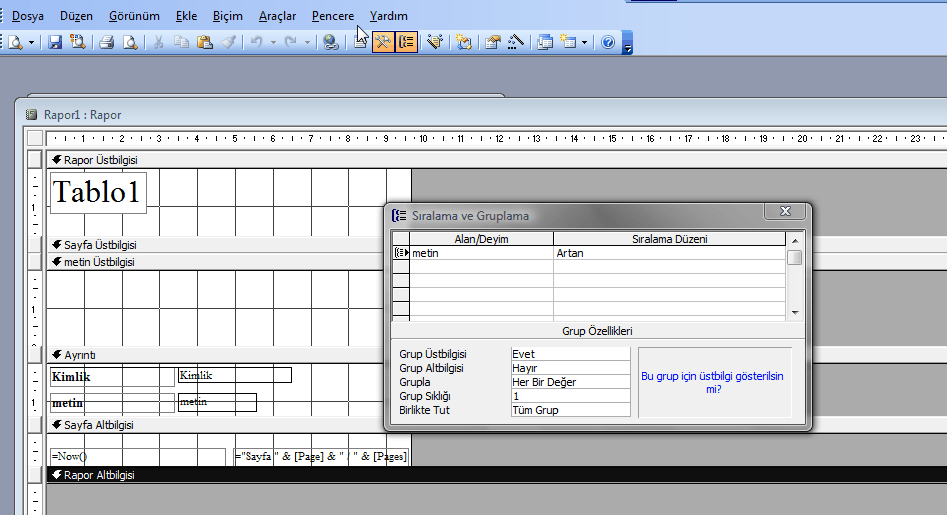This screenshot has width=947, height=515.
Task: Open the Toolbar Options arrow at toolbar end
Action: point(628,46)
